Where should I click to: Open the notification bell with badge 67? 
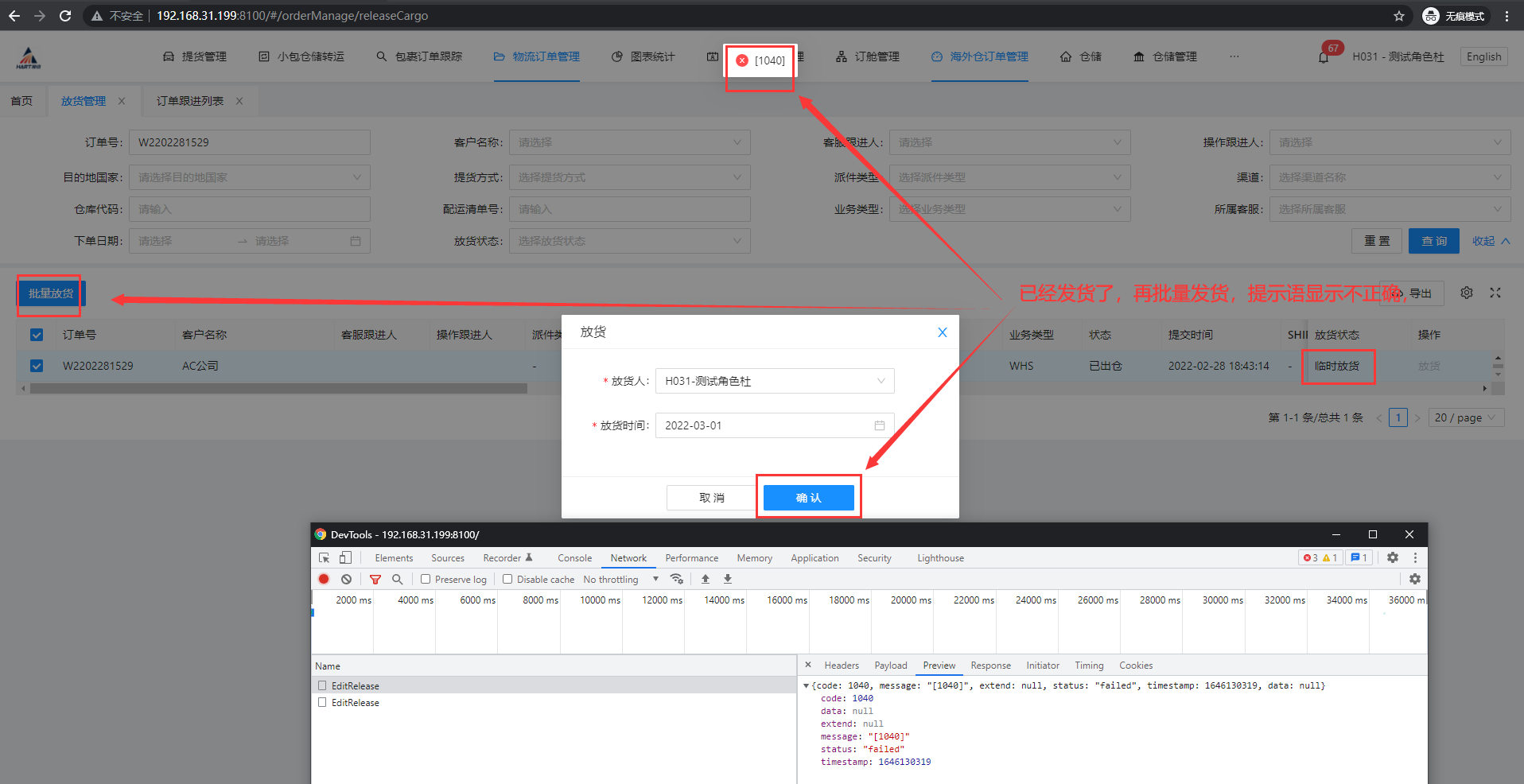pyautogui.click(x=1324, y=57)
